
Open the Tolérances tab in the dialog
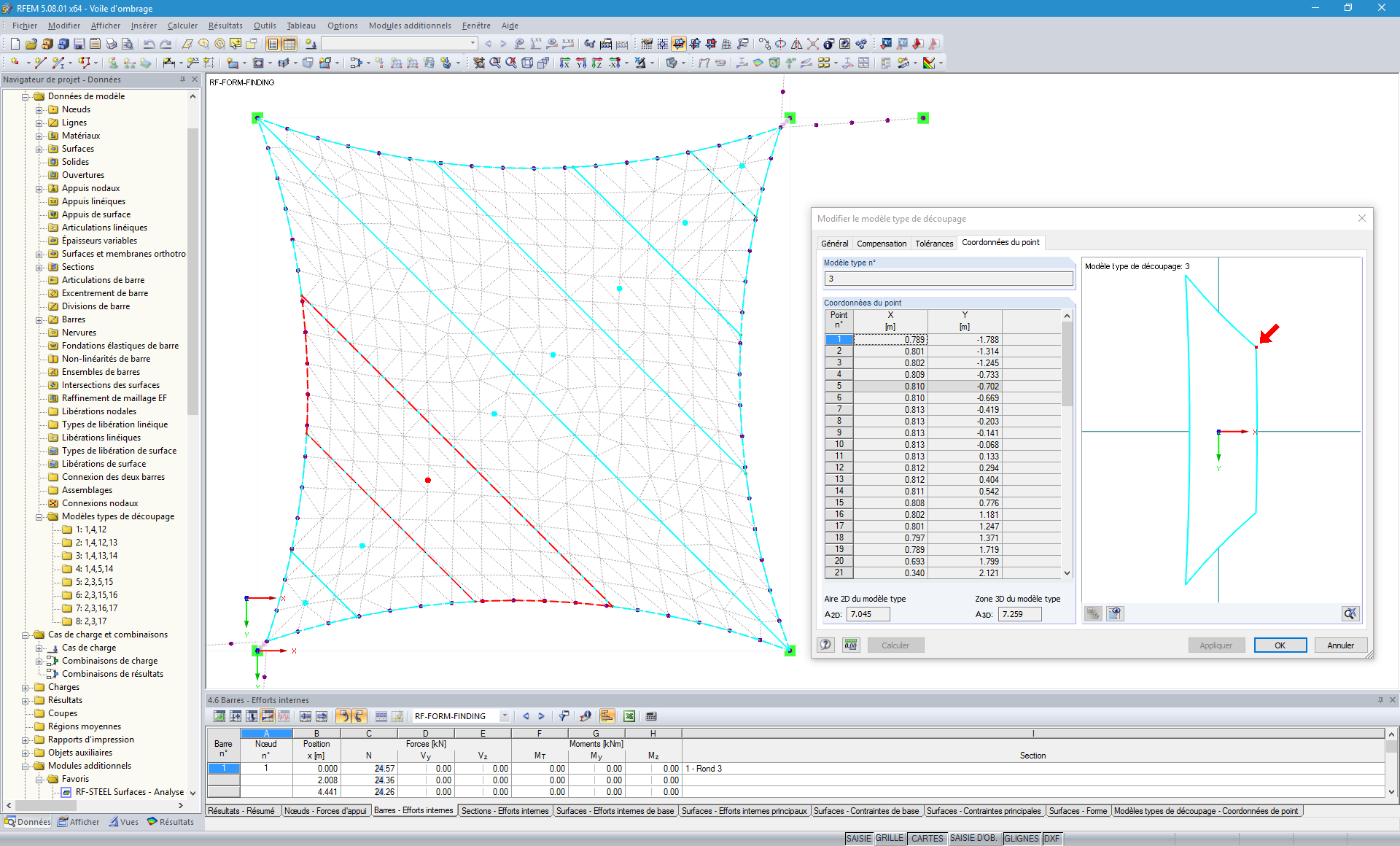click(x=934, y=243)
